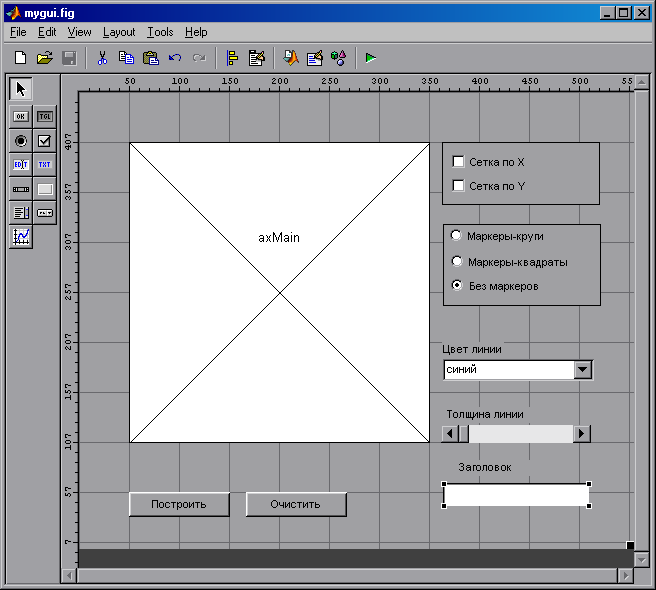Pick the Edit Text palette tool
Viewport: 656px width, 590px height.
pyautogui.click(x=21, y=164)
